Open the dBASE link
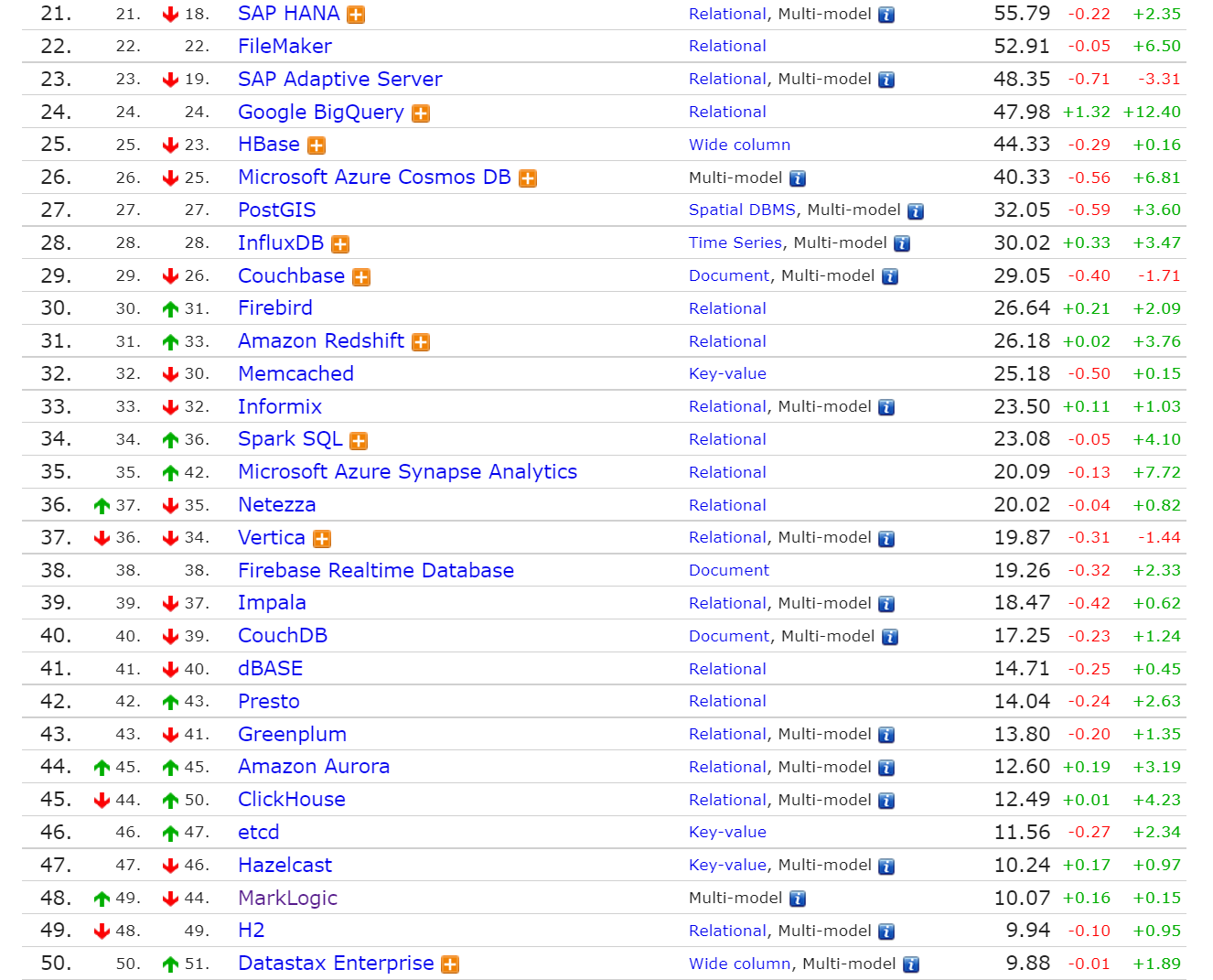The image size is (1213, 980). [271, 669]
